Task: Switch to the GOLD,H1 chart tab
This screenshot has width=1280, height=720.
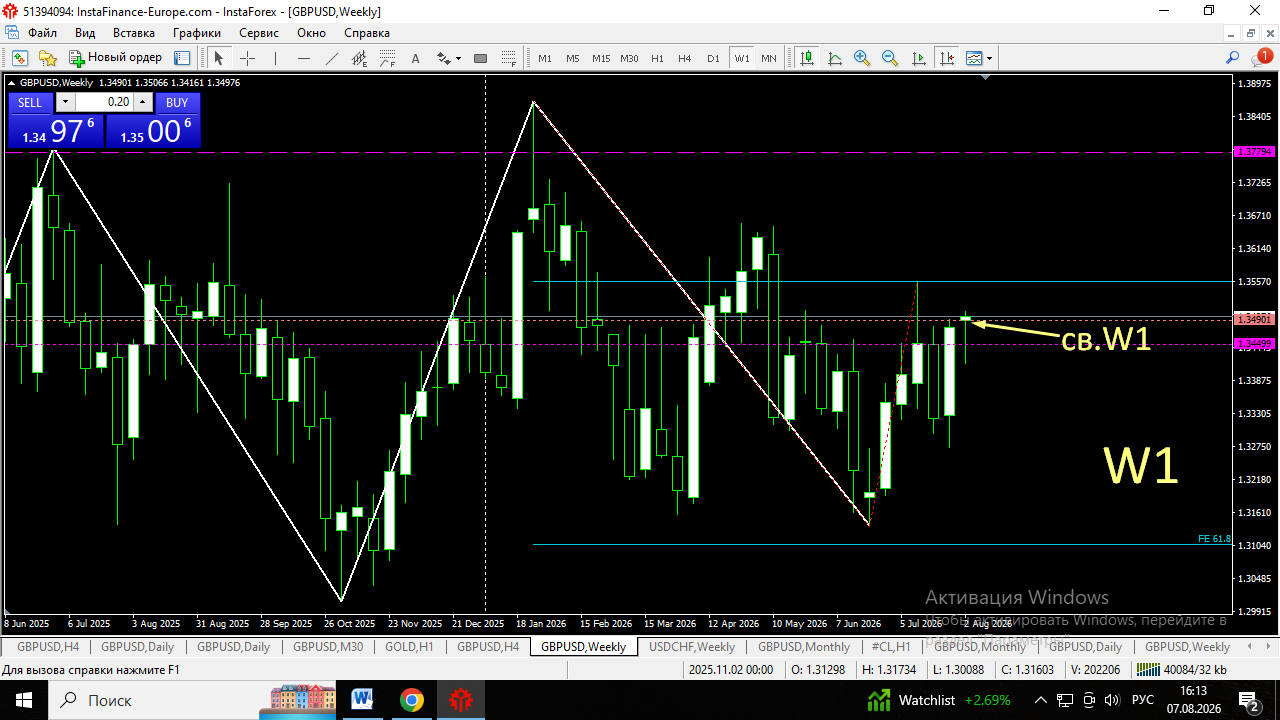Action: [x=409, y=647]
